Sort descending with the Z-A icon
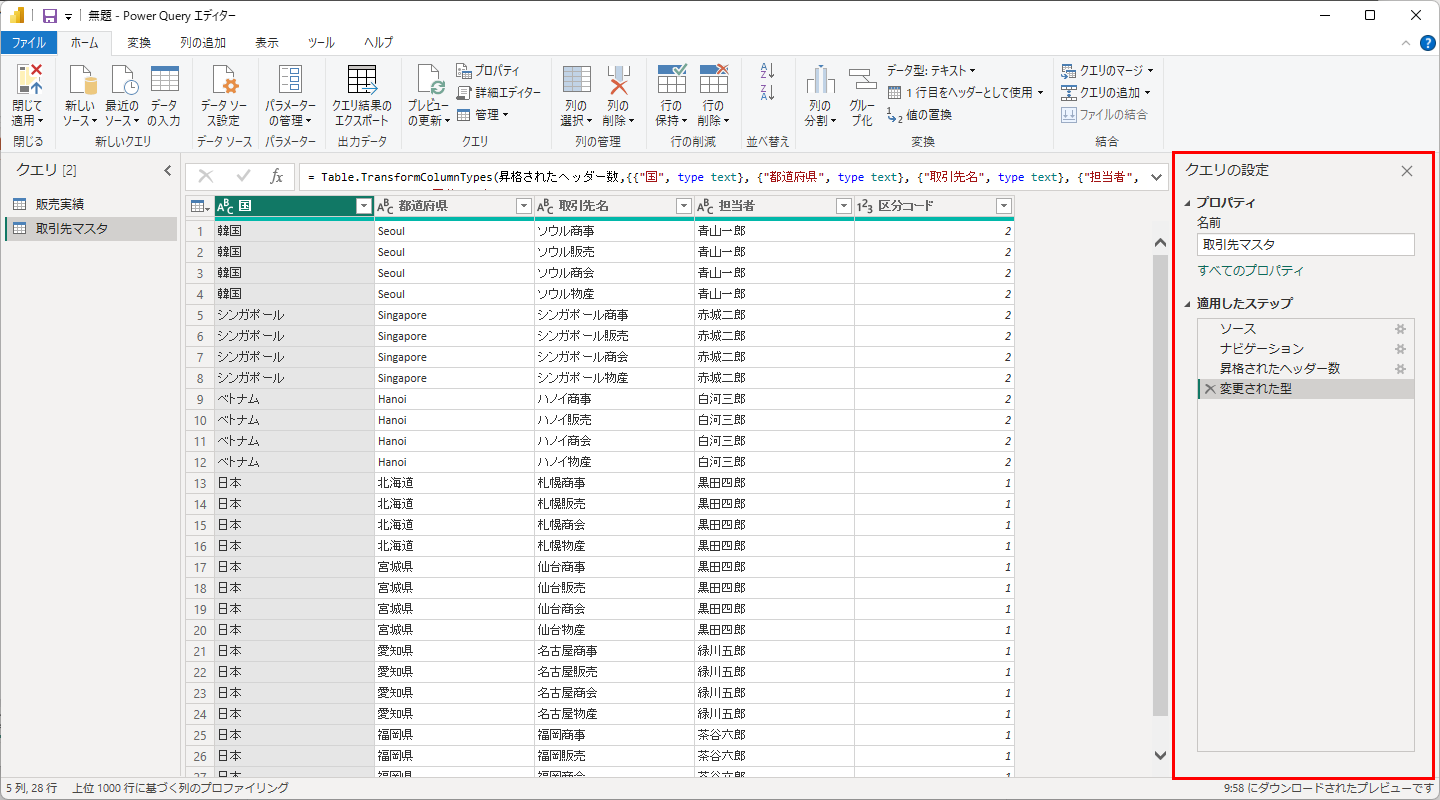The image size is (1440, 800). point(768,92)
